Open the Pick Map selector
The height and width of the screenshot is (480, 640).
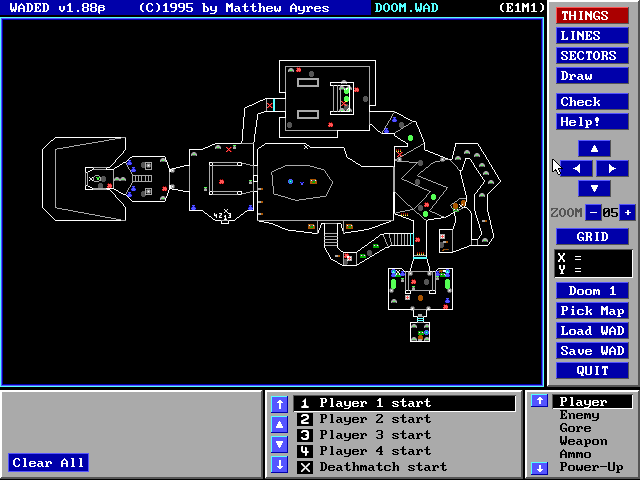[x=592, y=311]
